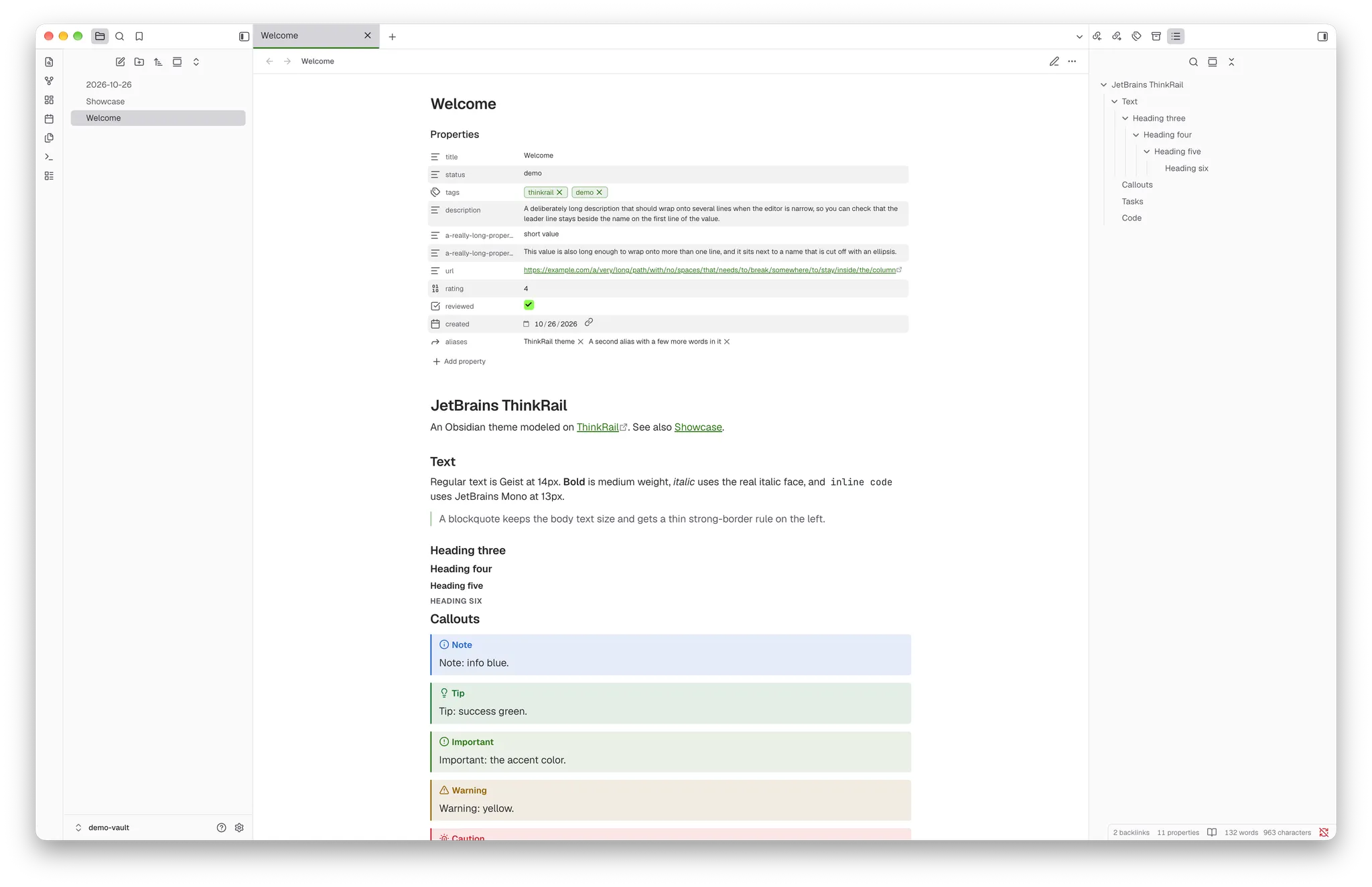Toggle sync status icon in status bar
The width and height of the screenshot is (1372, 887).
(1324, 832)
